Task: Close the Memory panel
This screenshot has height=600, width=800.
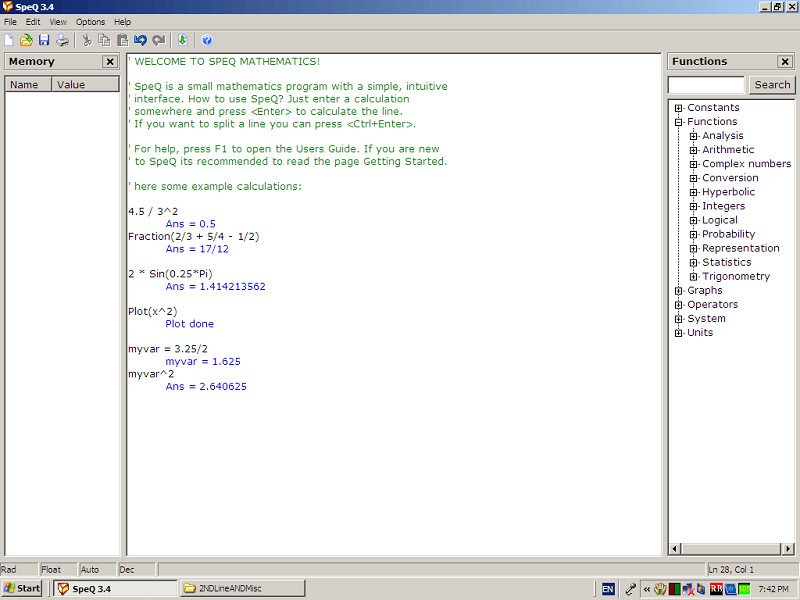Action: pyautogui.click(x=110, y=62)
